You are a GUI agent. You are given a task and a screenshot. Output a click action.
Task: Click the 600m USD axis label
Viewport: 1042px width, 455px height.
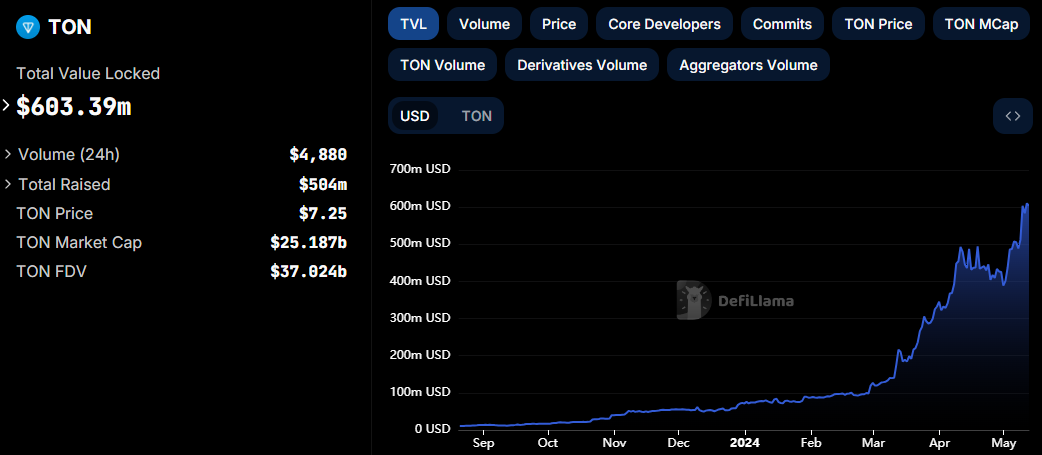point(419,207)
